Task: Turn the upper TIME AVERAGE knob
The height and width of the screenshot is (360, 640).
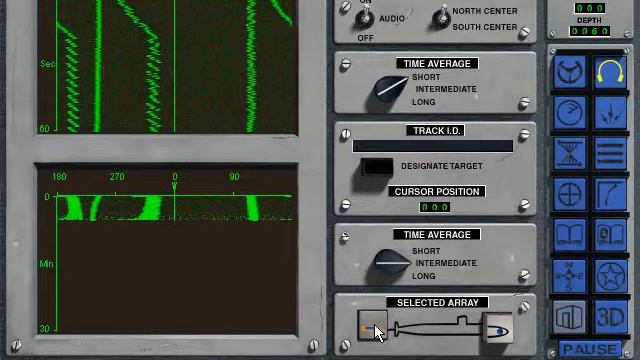Action: click(x=390, y=89)
